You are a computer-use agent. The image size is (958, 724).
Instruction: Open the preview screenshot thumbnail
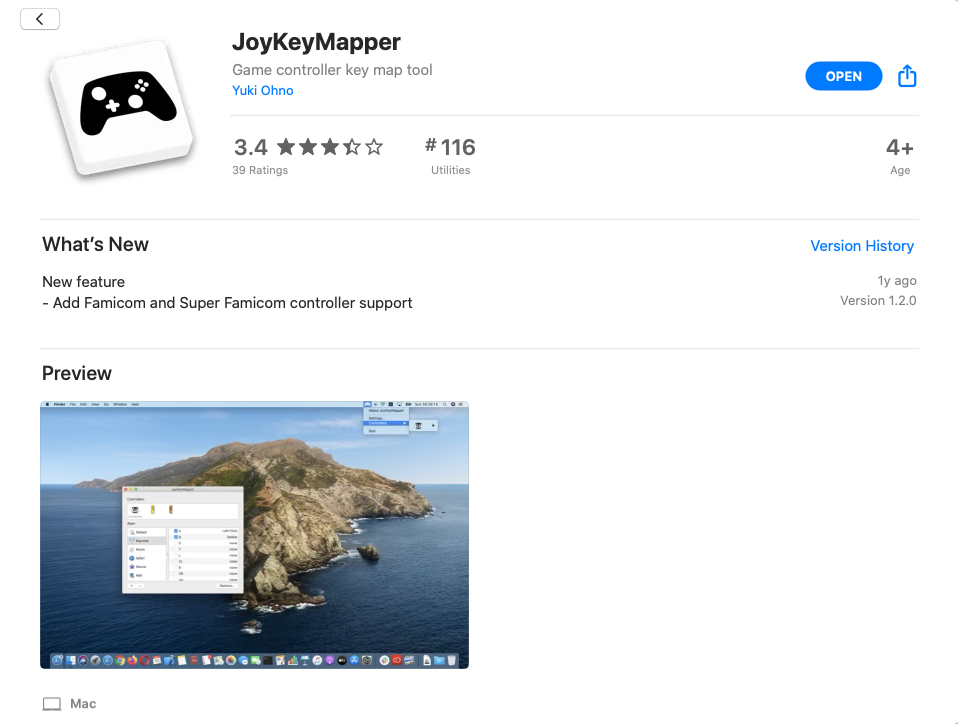click(254, 535)
